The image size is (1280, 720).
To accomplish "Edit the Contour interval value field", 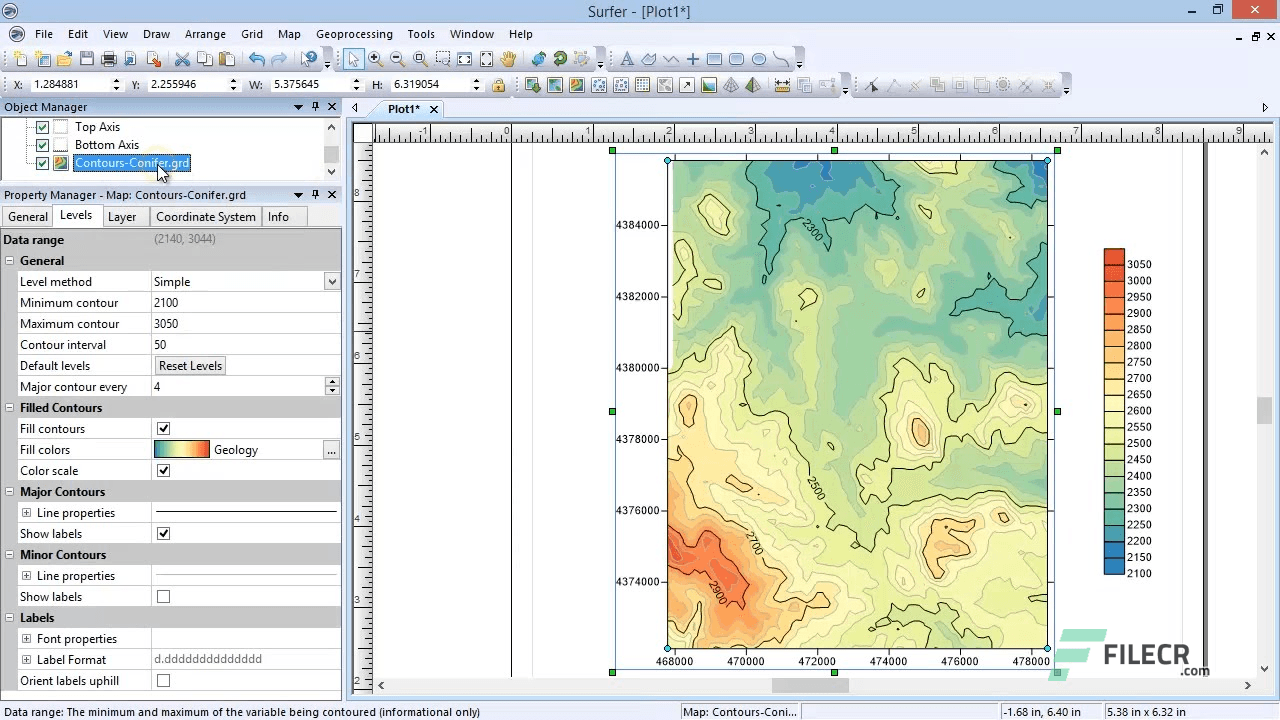I will coord(240,344).
